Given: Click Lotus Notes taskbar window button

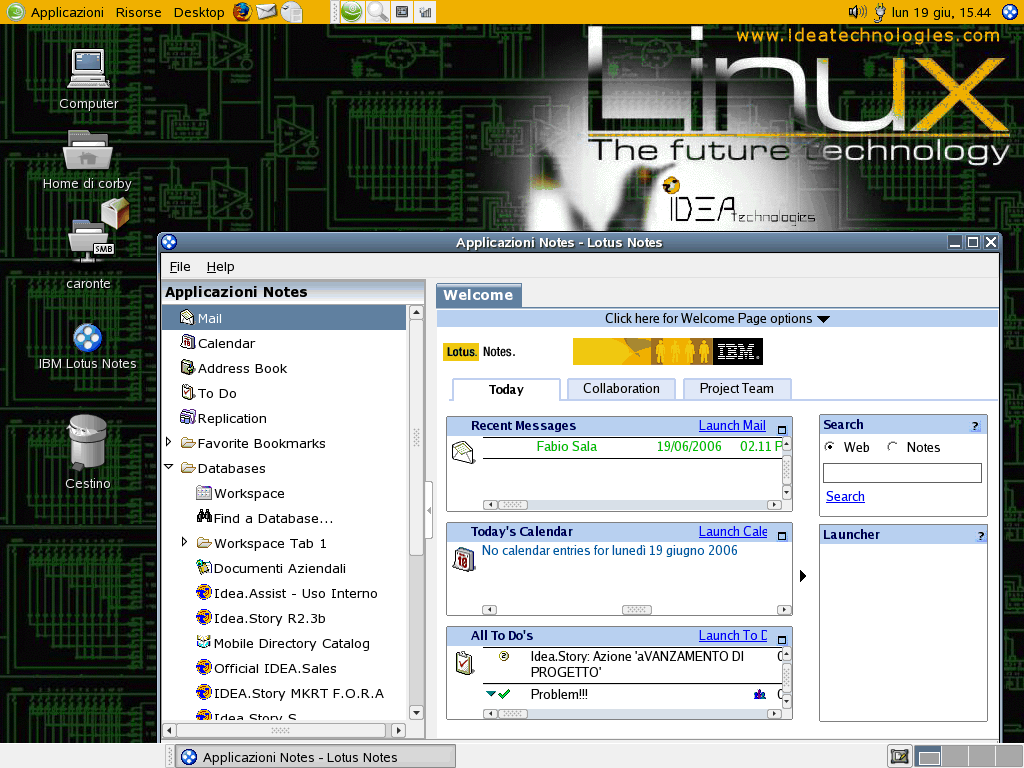Looking at the screenshot, I should 316,757.
